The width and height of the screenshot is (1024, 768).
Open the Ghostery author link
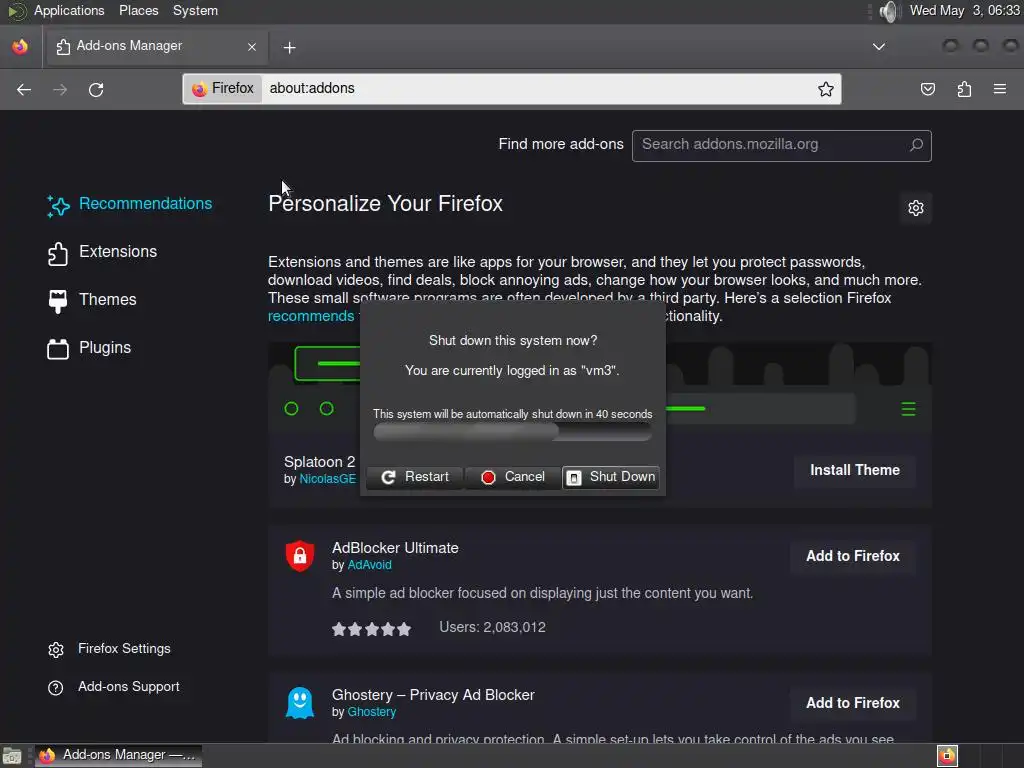(x=372, y=712)
